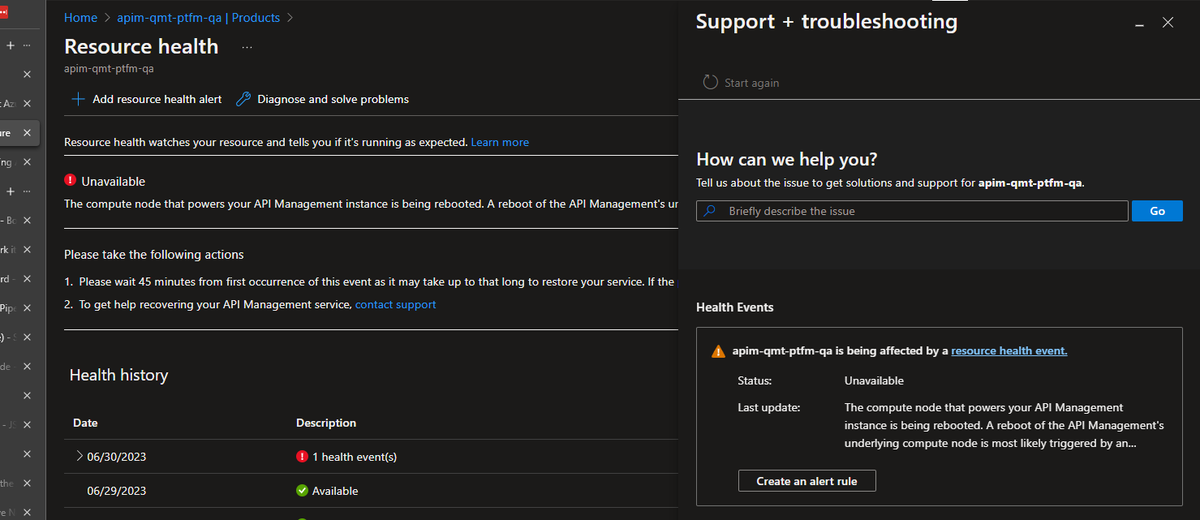Open apim-qmt-ptfm-qa | Products breadcrumb

(x=199, y=18)
